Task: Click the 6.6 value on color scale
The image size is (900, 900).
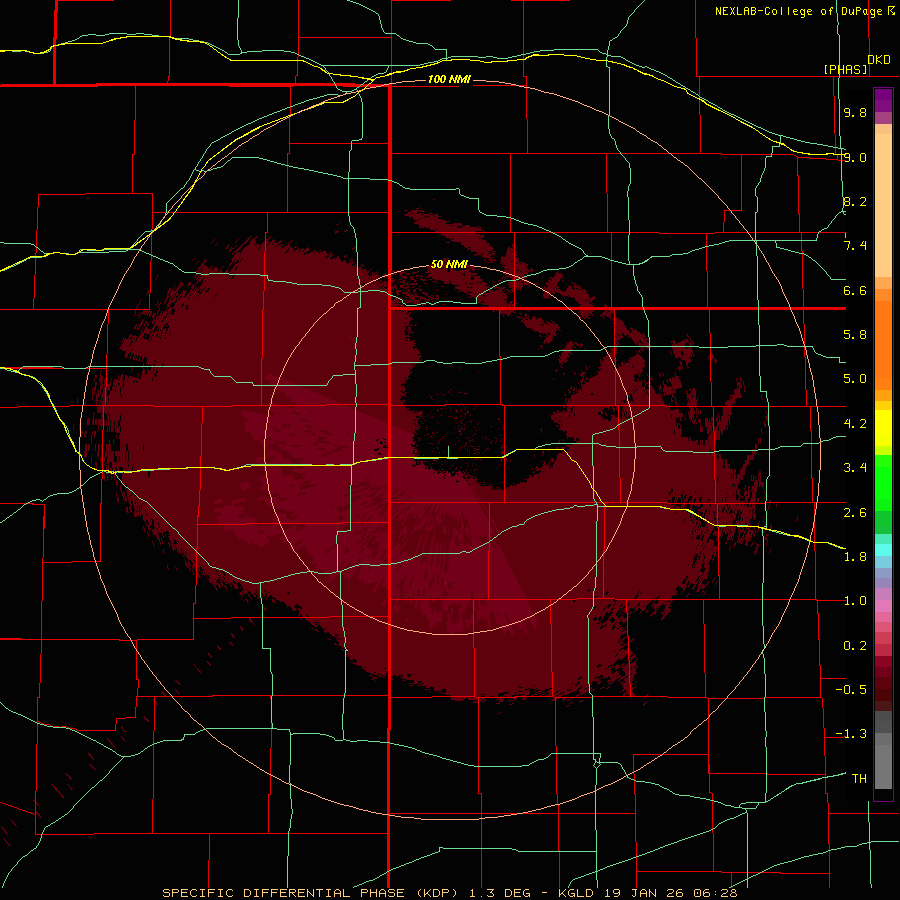Action: 855,290
